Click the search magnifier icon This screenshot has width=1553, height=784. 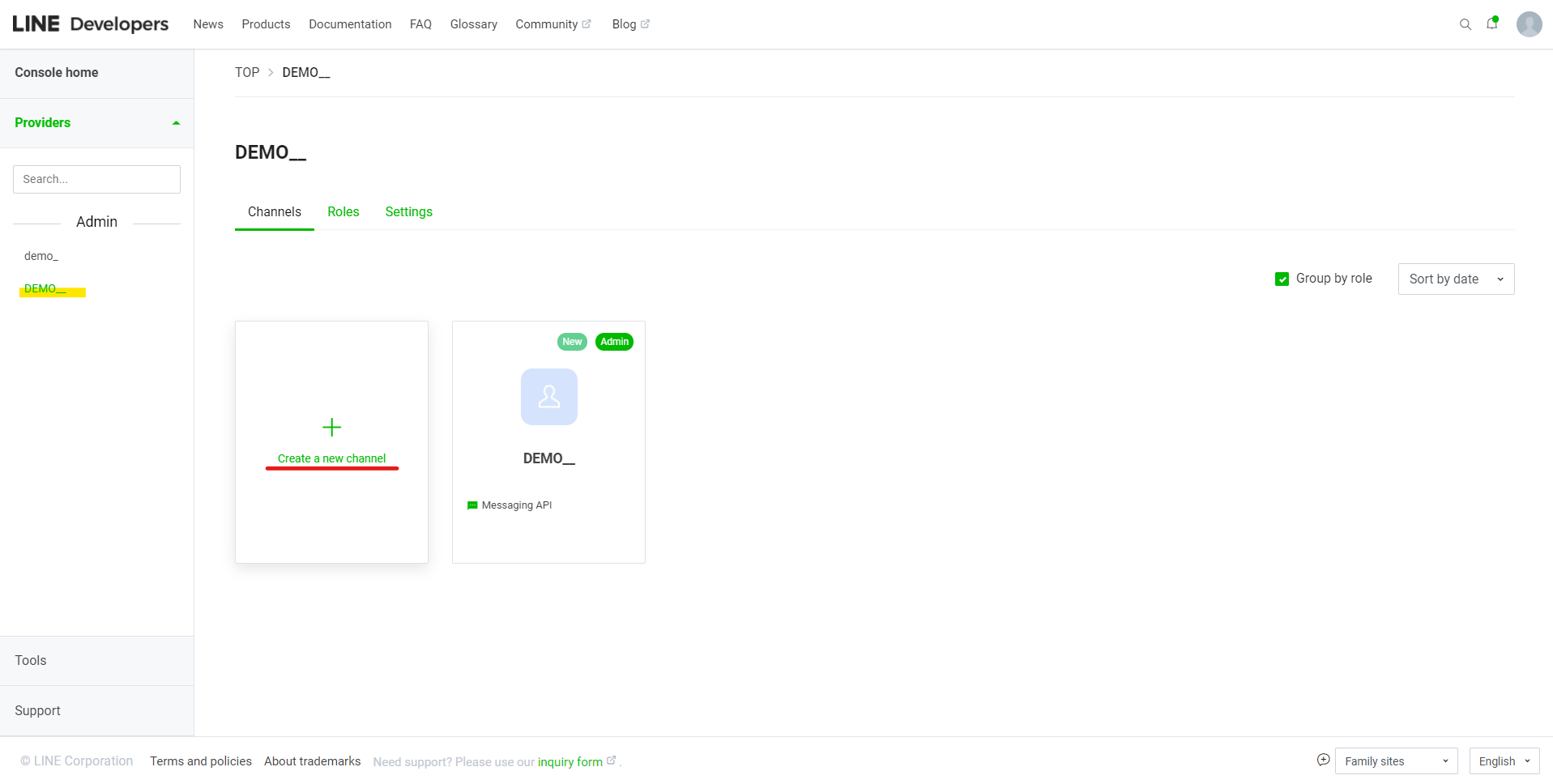click(1465, 24)
